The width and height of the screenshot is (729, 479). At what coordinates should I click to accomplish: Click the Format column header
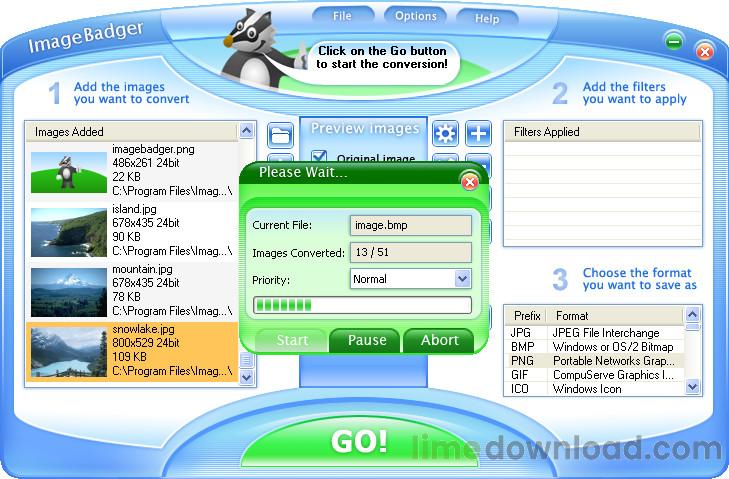[616, 316]
